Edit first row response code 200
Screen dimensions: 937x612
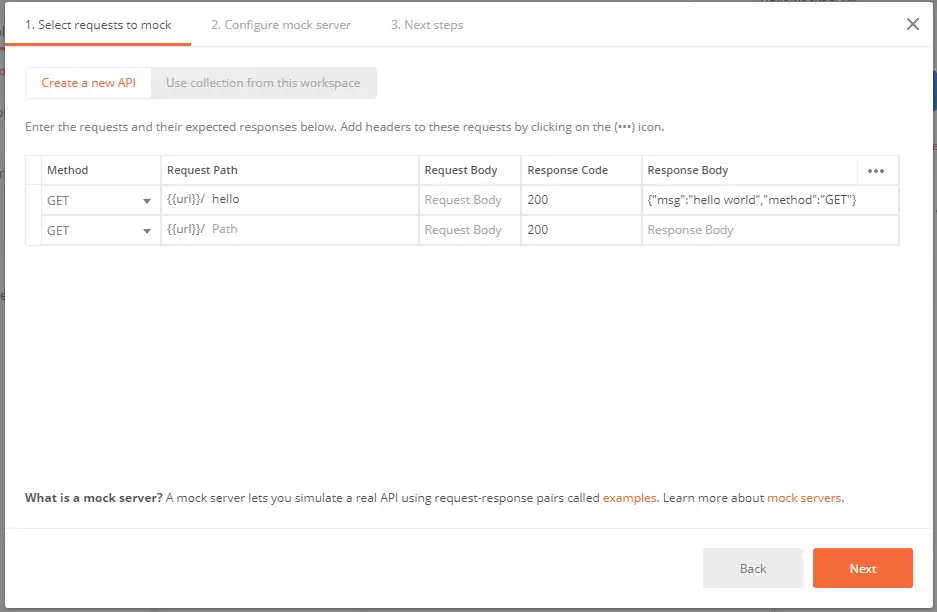580,200
